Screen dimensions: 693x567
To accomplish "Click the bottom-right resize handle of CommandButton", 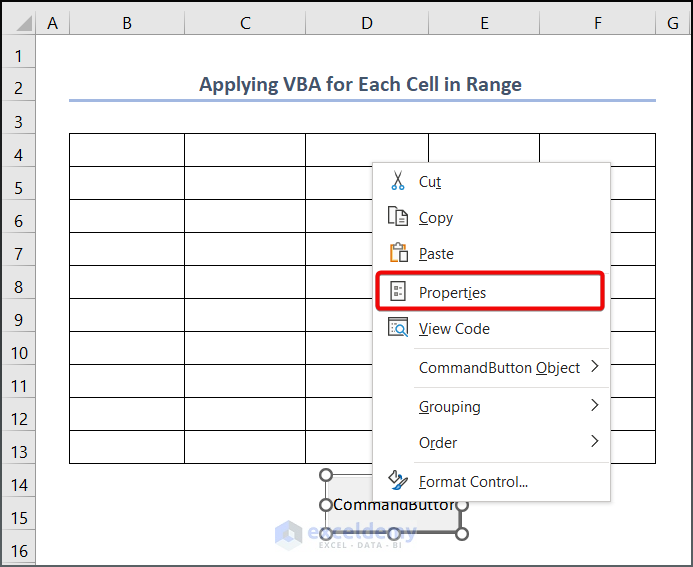I will click(462, 534).
